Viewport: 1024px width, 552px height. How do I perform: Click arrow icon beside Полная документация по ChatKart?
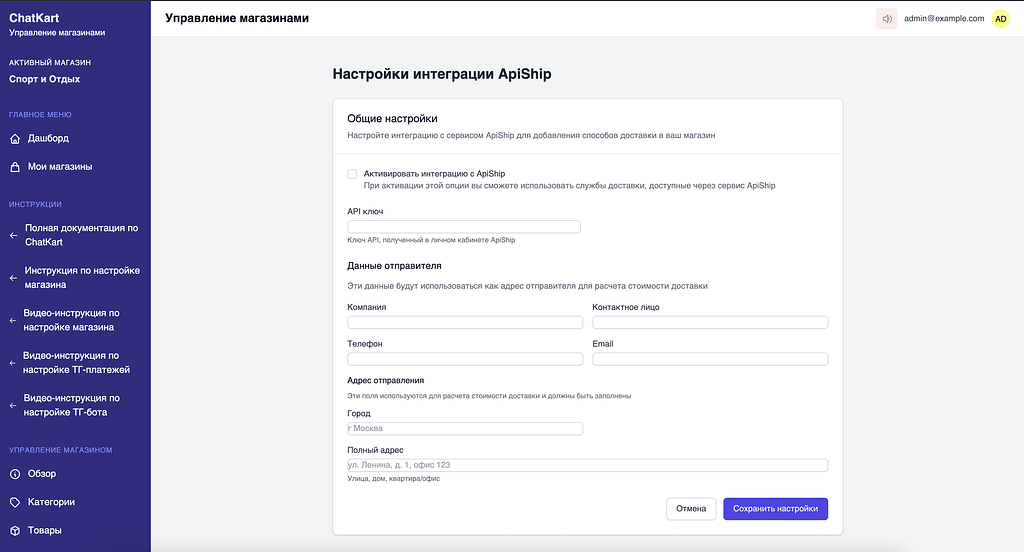point(13,235)
